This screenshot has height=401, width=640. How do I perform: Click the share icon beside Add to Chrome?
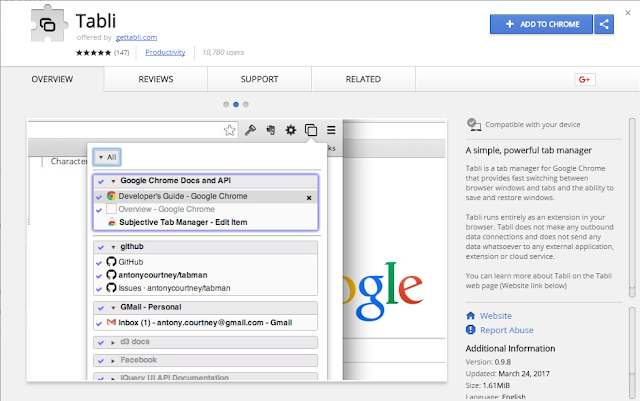tap(604, 24)
